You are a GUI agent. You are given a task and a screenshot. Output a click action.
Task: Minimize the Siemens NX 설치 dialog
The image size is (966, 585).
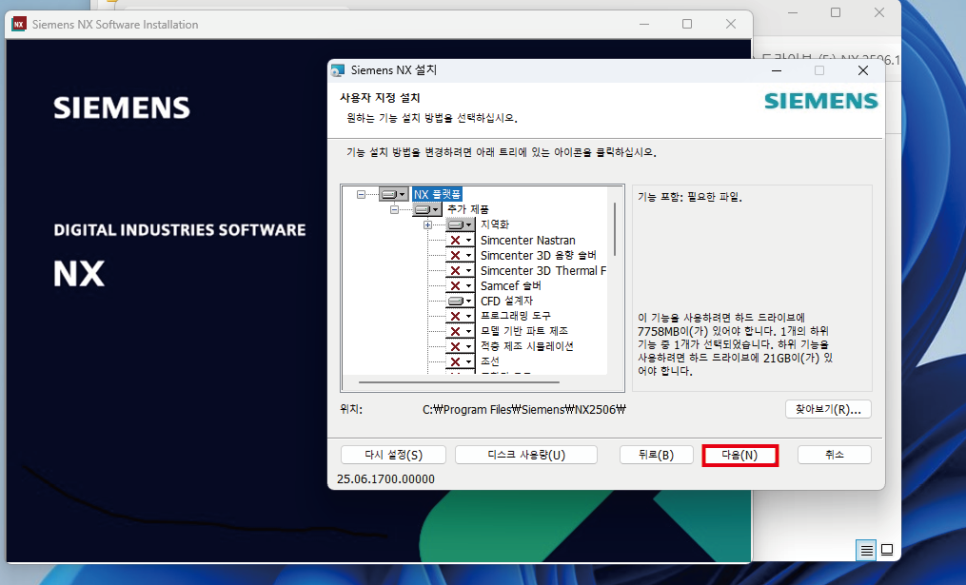pyautogui.click(x=777, y=71)
